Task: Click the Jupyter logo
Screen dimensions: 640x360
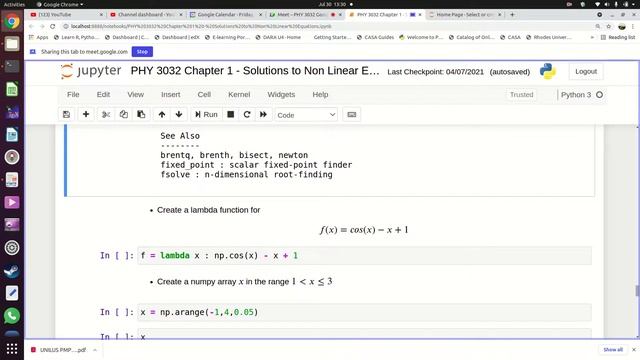Action: coord(91,71)
